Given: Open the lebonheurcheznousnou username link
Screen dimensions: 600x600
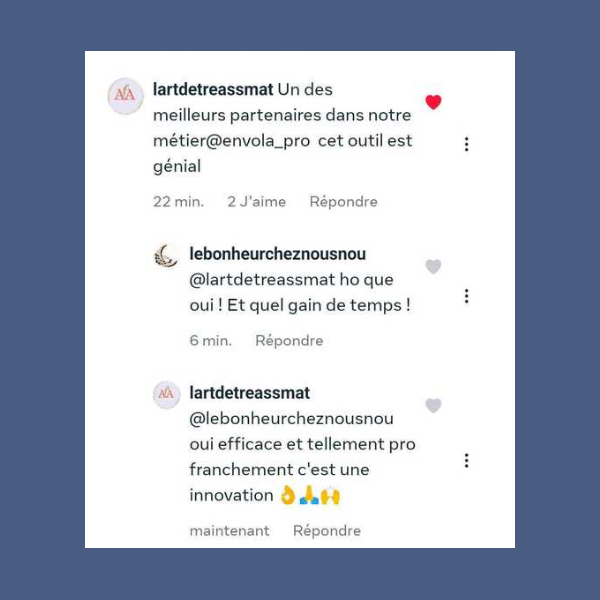Looking at the screenshot, I should [x=277, y=254].
